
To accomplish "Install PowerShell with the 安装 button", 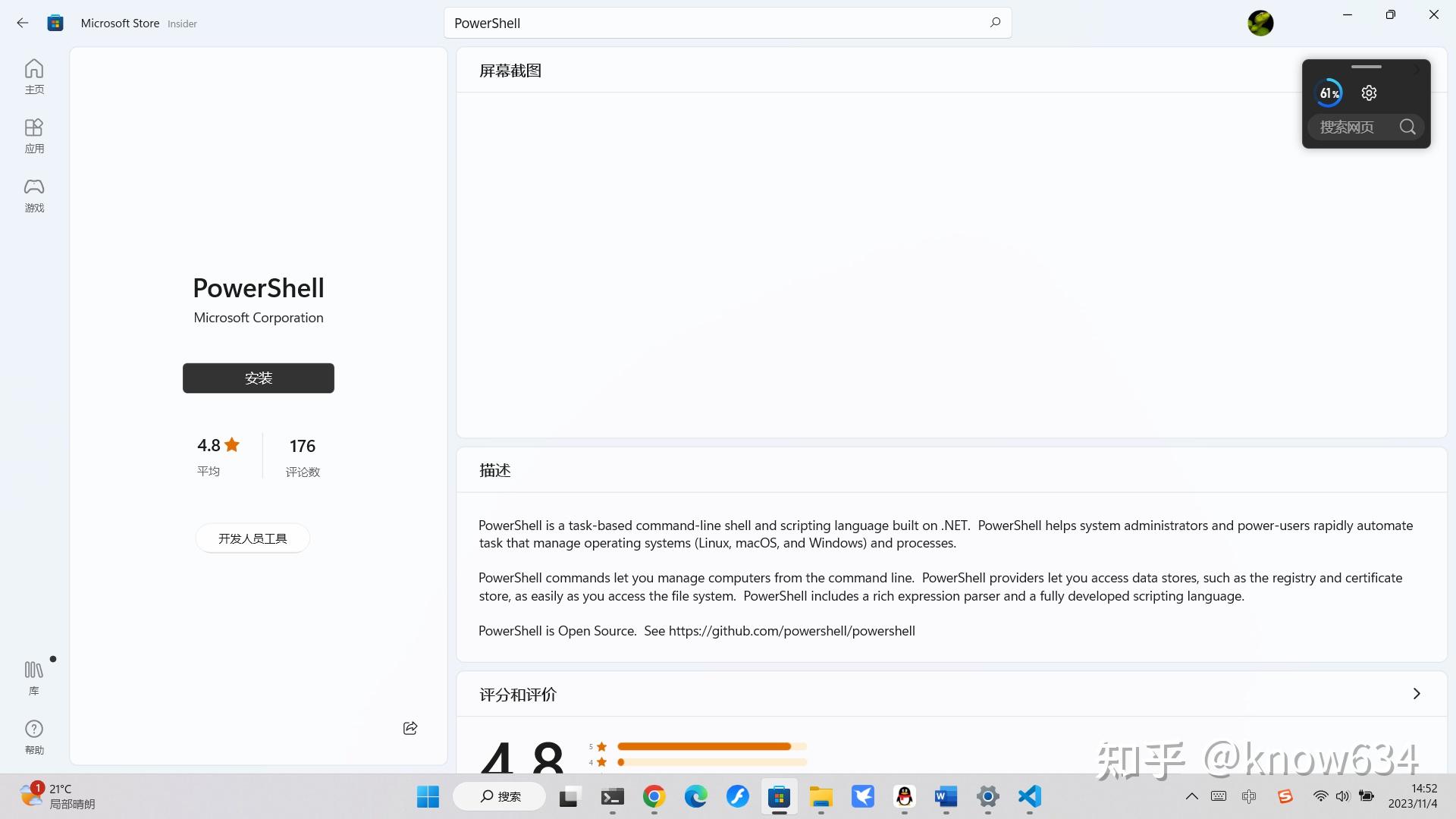I will point(258,378).
